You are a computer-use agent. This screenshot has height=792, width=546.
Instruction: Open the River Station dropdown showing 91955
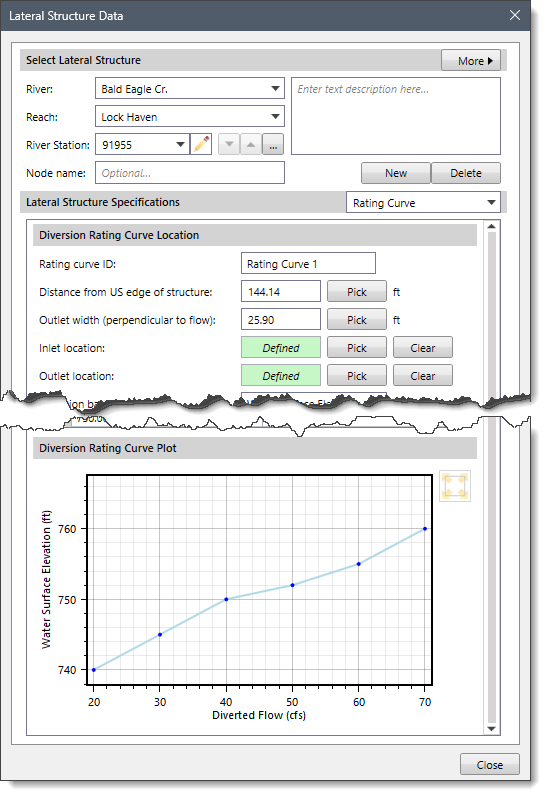(142, 145)
